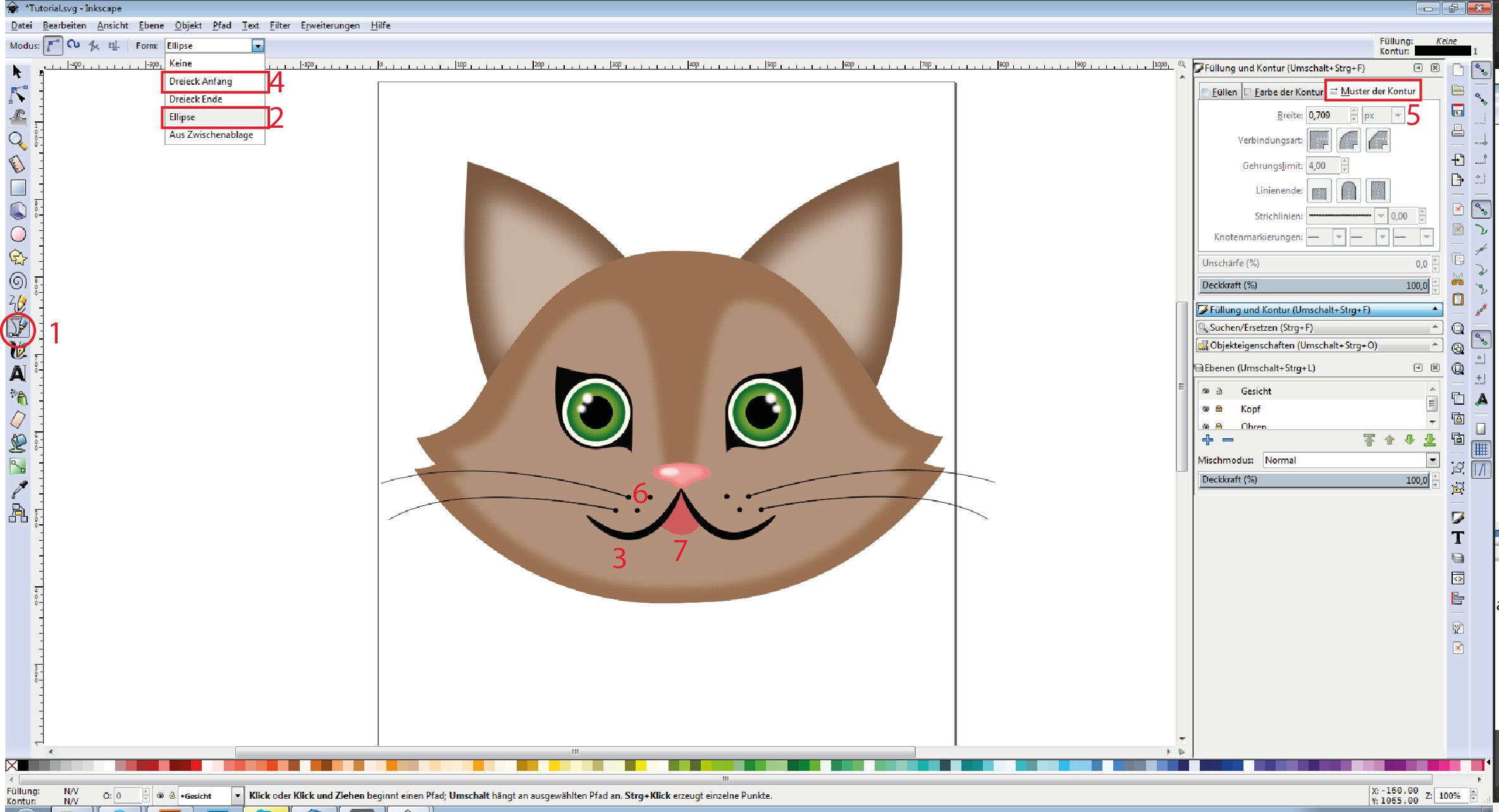Open the Mischmodus Normal dropdown
The height and width of the screenshot is (812, 1499).
pyautogui.click(x=1433, y=460)
